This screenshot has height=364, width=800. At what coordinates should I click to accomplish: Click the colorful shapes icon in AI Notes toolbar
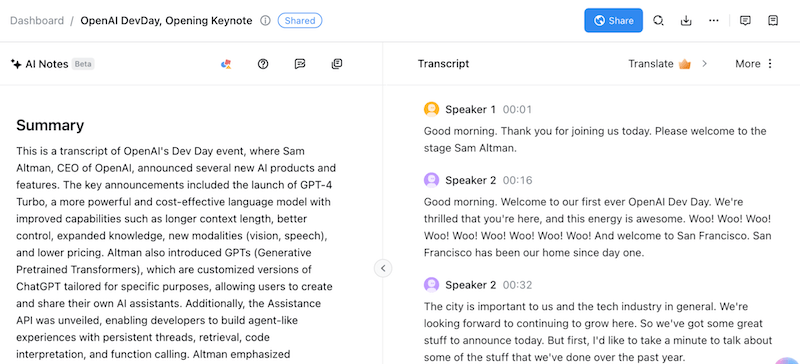[226, 64]
